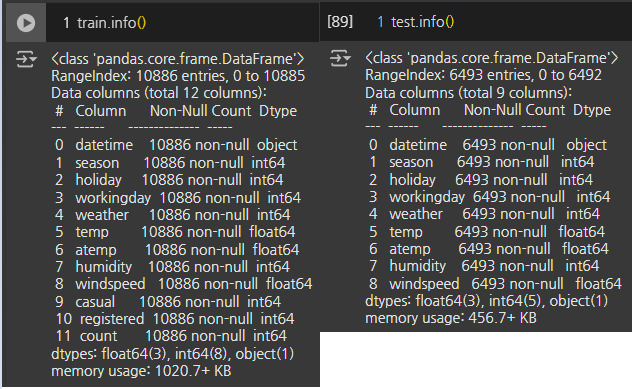
Task: Click the 'windspeed' row in test output
Action: pyautogui.click(x=495, y=284)
